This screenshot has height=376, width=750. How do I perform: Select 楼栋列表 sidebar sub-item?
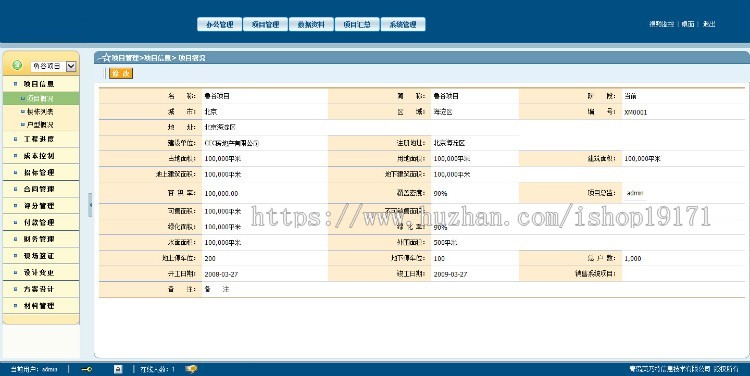click(40, 111)
